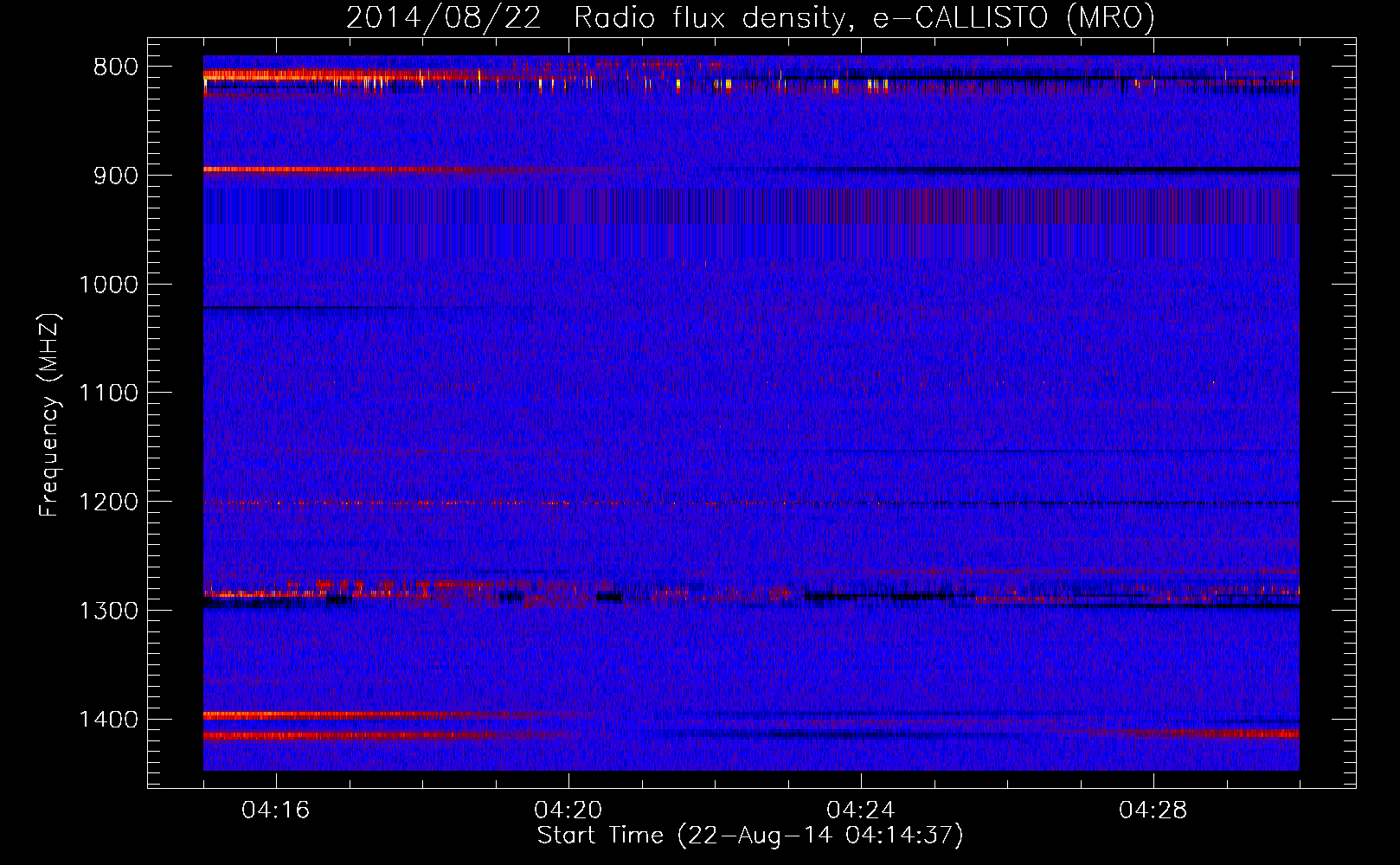Click the plot title 'Radio flux density, e-CALLISTO (MRO)'
The width and height of the screenshot is (1400, 865).
pyautogui.click(x=864, y=17)
